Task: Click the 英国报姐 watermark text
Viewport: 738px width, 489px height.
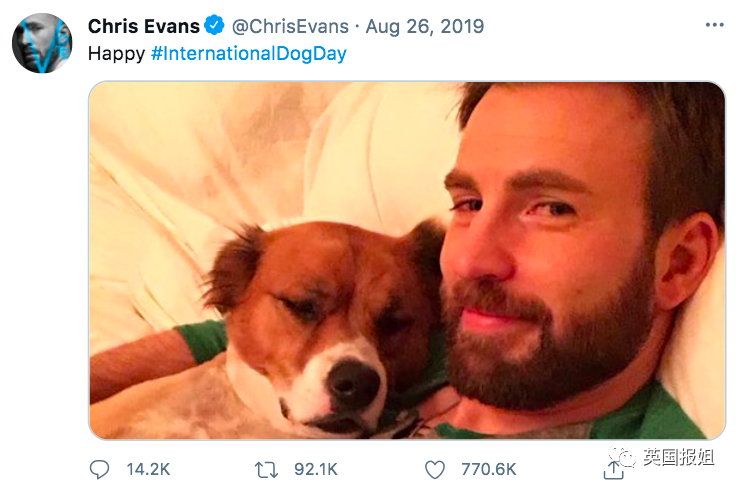Action: [678, 457]
